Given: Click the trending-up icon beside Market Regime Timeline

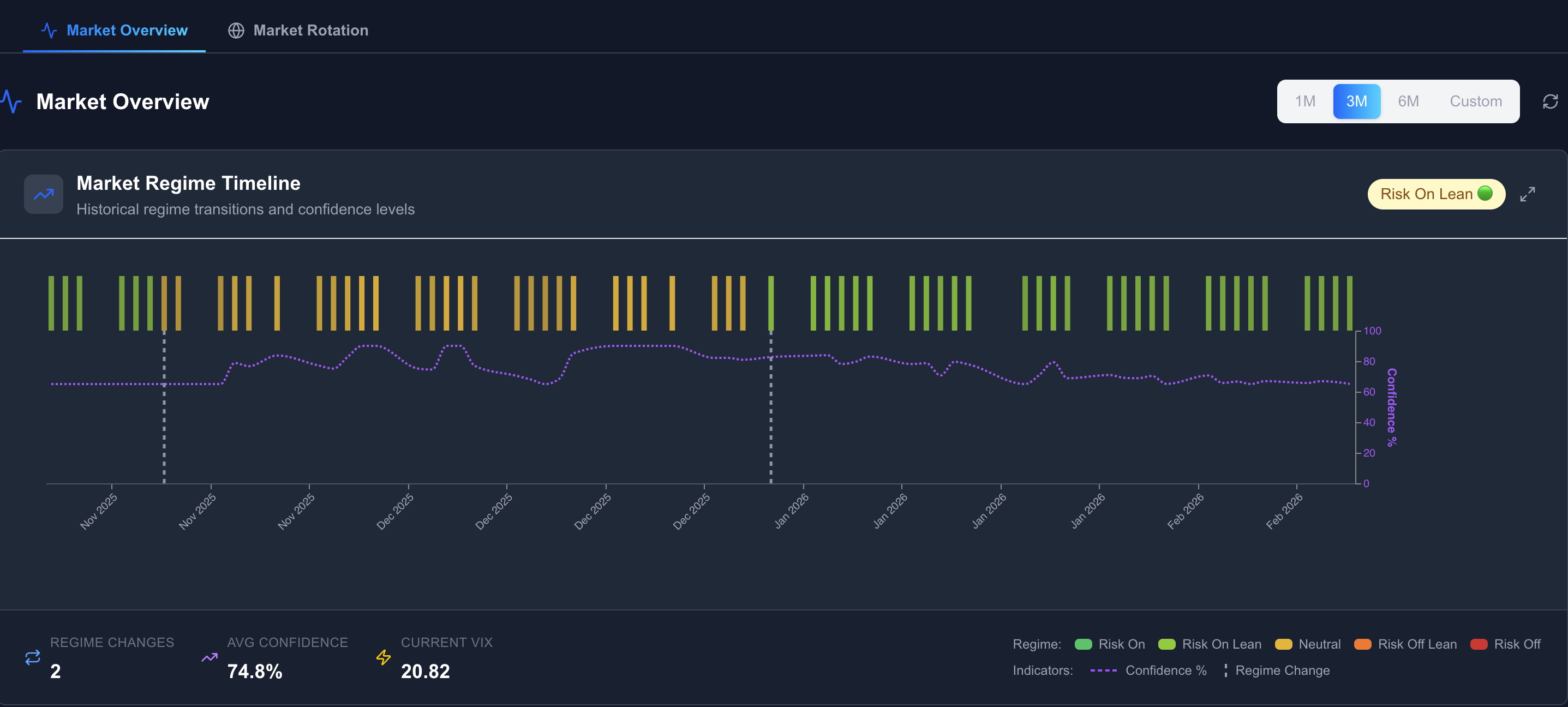Looking at the screenshot, I should 43,195.
